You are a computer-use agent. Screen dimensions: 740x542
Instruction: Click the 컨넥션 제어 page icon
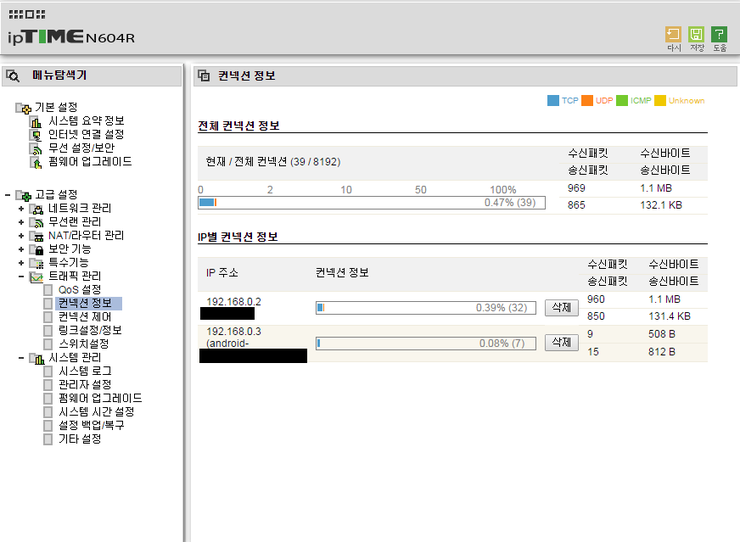pos(48,317)
